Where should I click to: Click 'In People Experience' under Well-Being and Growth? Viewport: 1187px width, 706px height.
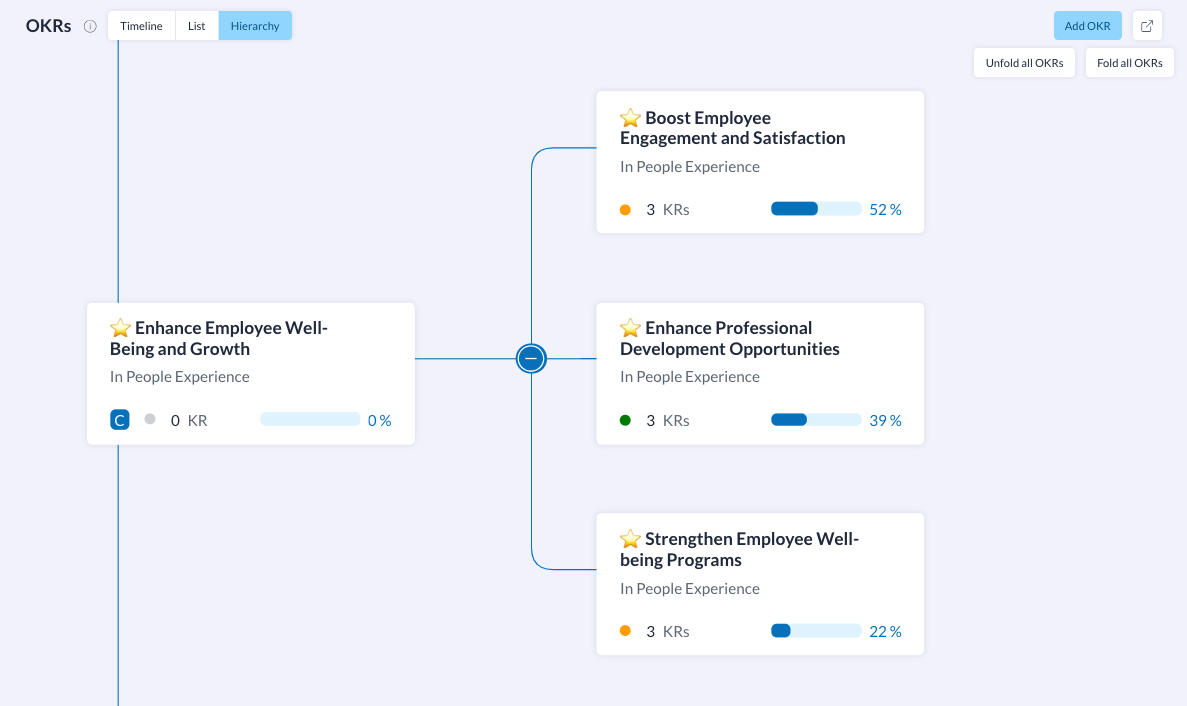(x=179, y=377)
